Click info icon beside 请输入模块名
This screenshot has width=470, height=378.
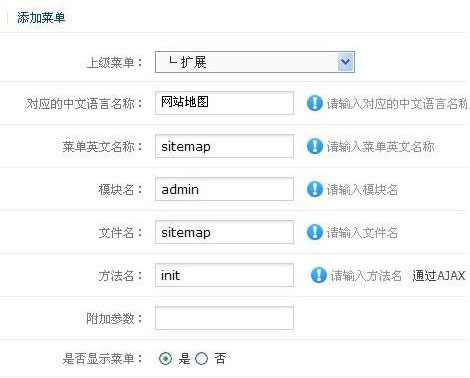click(314, 189)
